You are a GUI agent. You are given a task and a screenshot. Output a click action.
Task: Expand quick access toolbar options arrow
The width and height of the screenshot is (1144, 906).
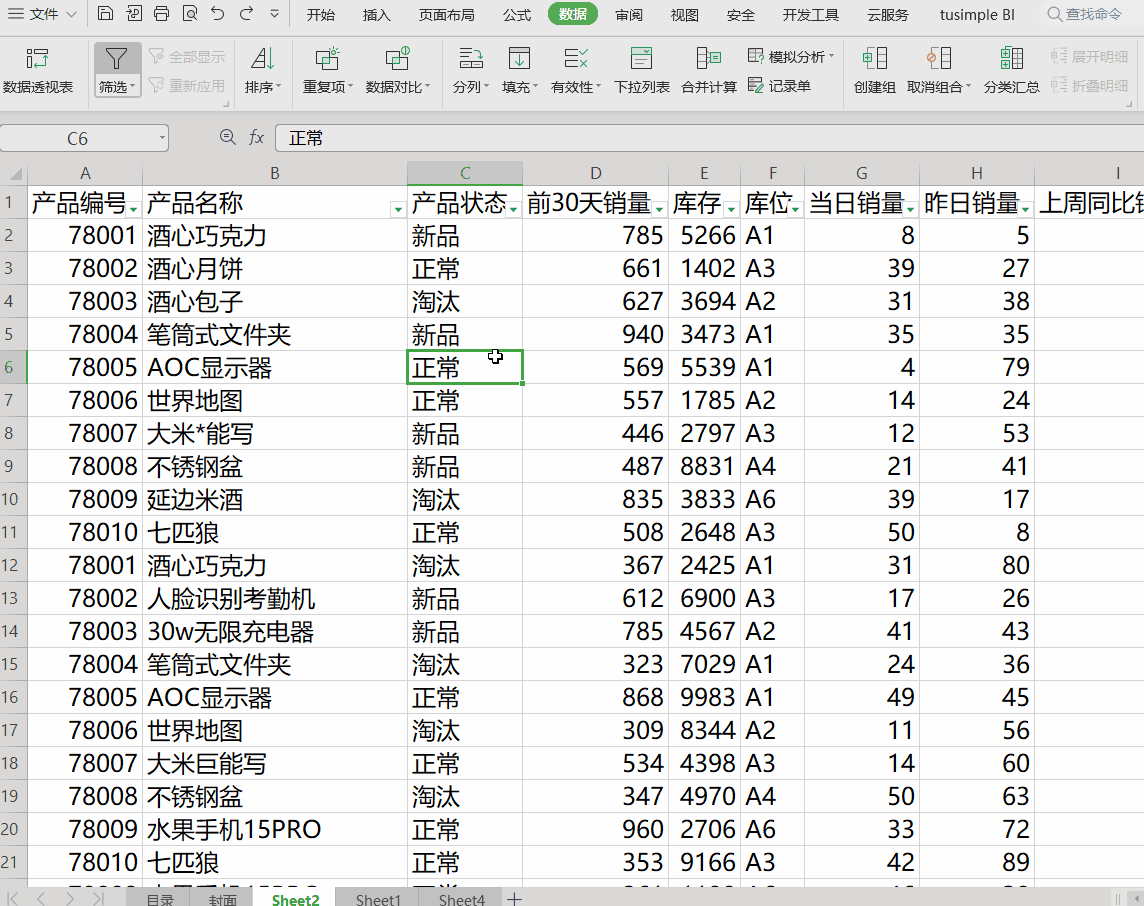click(x=274, y=13)
